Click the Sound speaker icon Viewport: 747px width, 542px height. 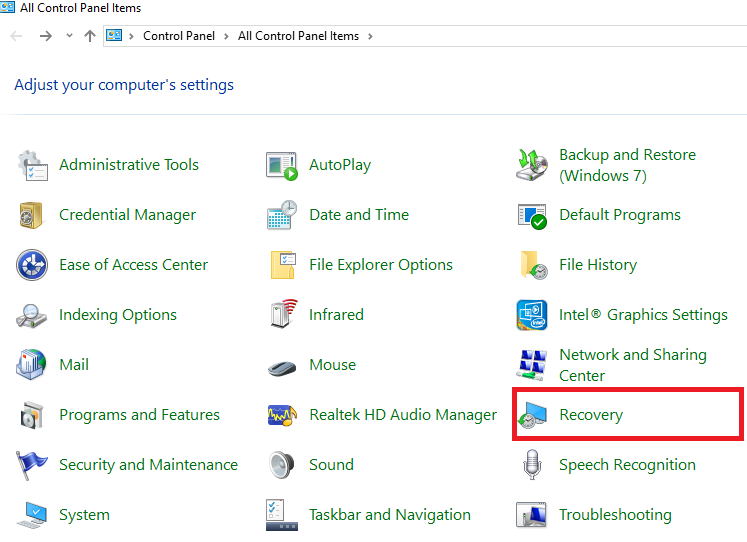[x=282, y=465]
